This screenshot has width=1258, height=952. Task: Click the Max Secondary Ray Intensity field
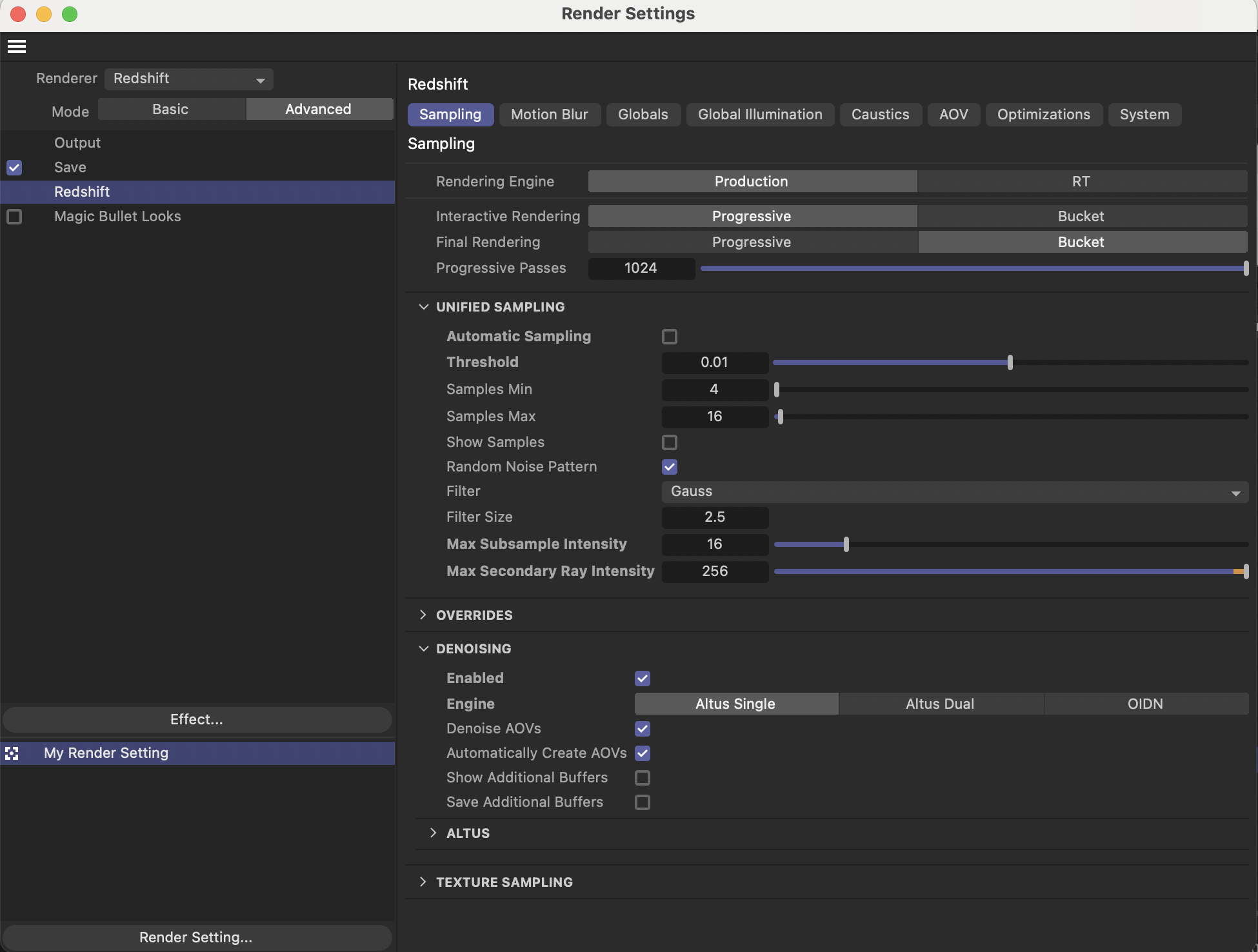pyautogui.click(x=715, y=571)
